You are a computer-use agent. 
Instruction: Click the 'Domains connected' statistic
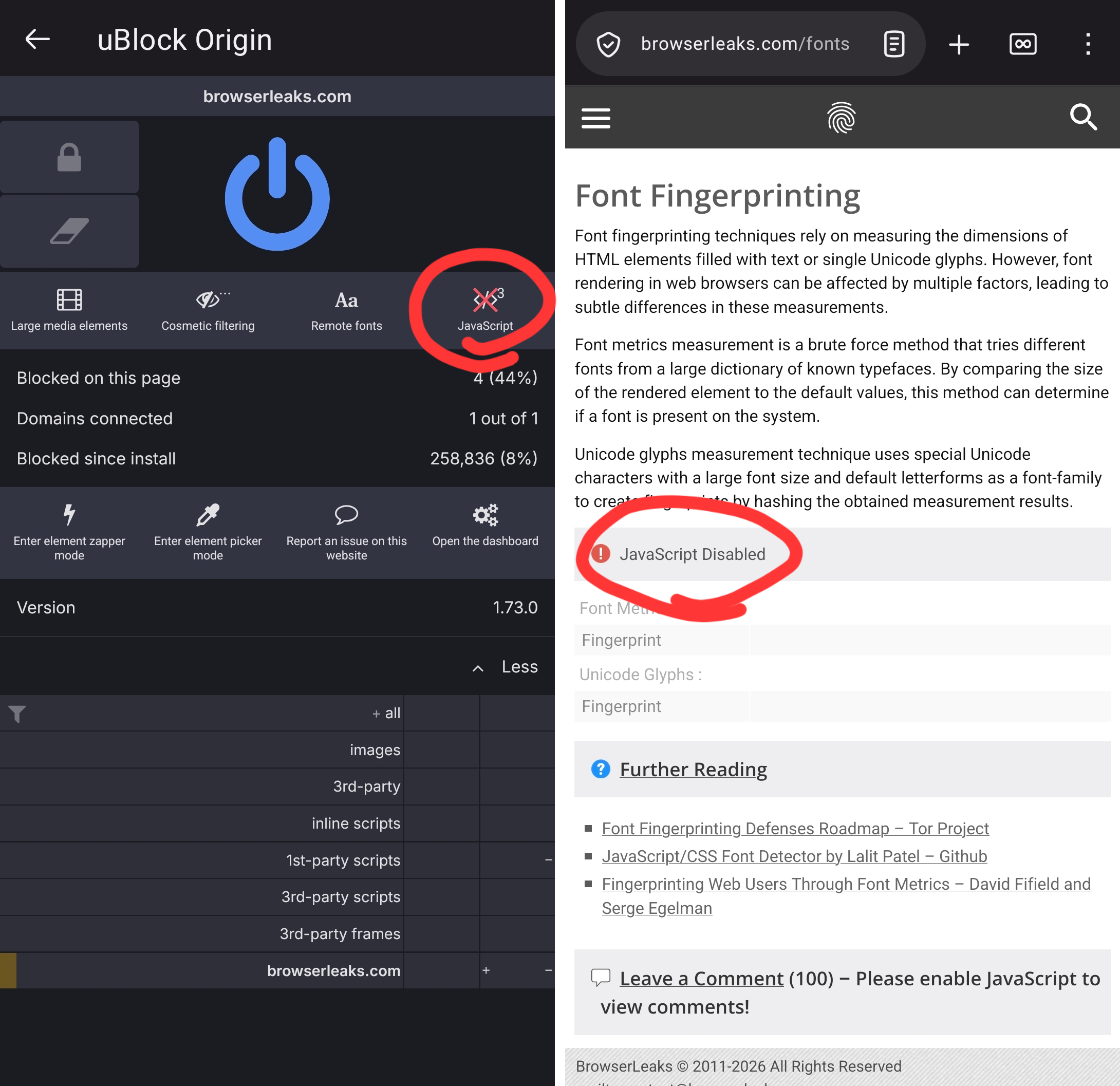pos(277,418)
